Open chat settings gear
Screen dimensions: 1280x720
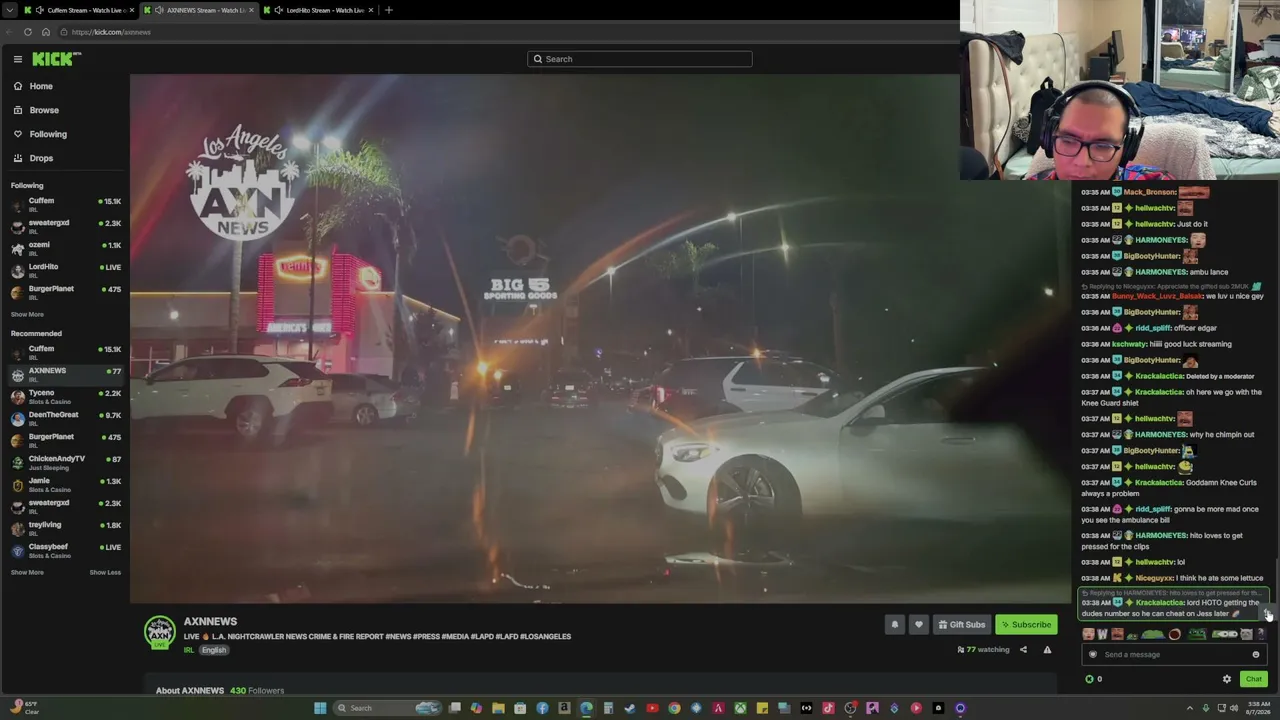click(1227, 679)
